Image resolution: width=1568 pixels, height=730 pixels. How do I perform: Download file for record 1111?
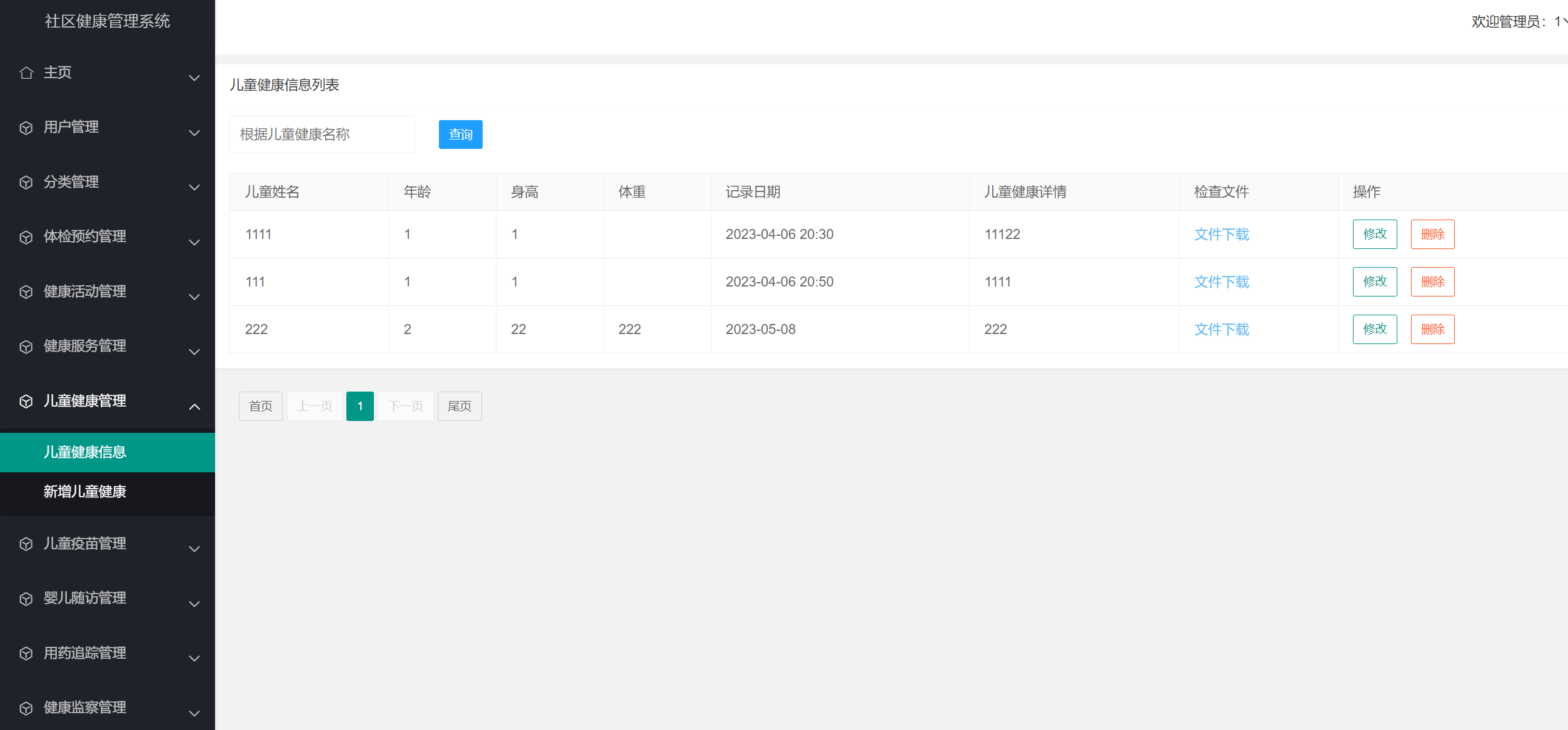(1220, 234)
